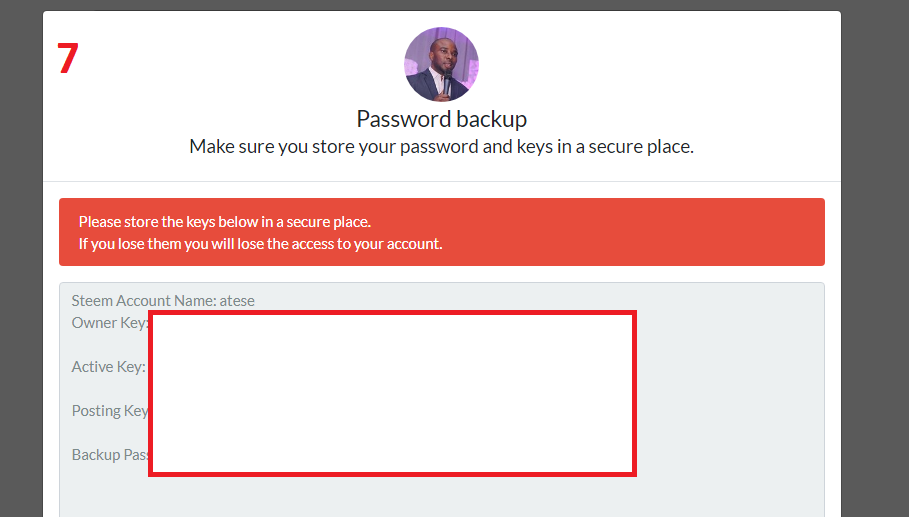
Task: Click the circular profile avatar photo
Action: click(x=441, y=64)
